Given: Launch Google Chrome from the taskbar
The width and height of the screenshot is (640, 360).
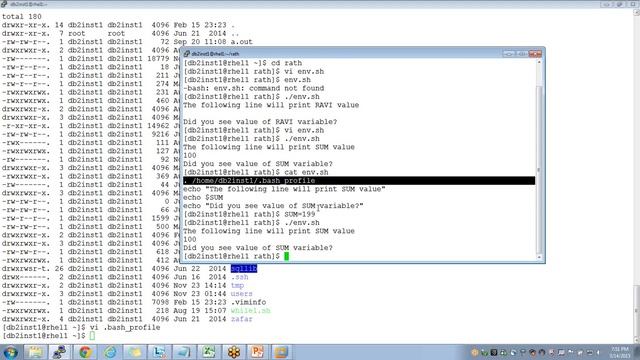Looking at the screenshot, I should 85,352.
